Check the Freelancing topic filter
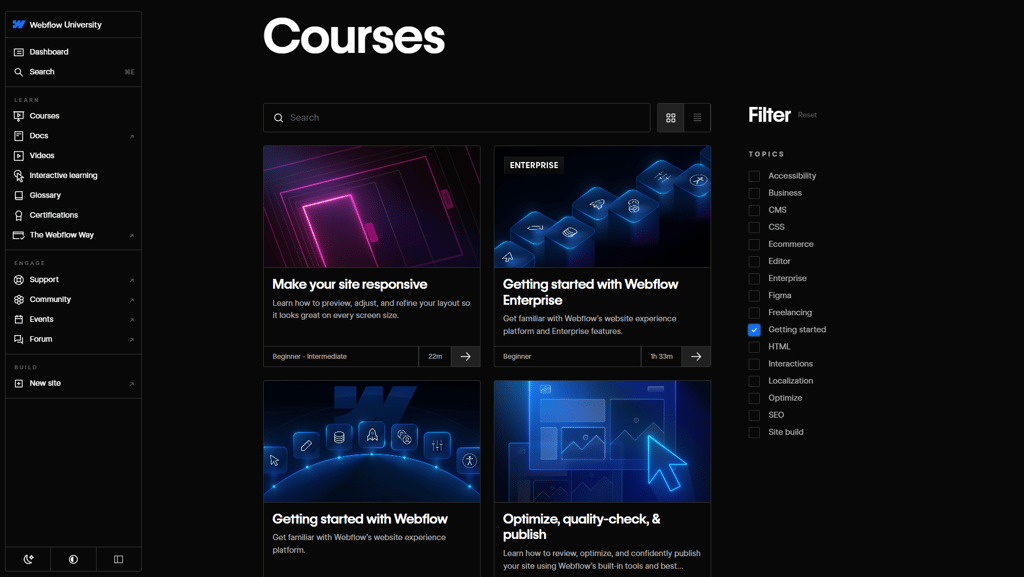 pos(754,313)
